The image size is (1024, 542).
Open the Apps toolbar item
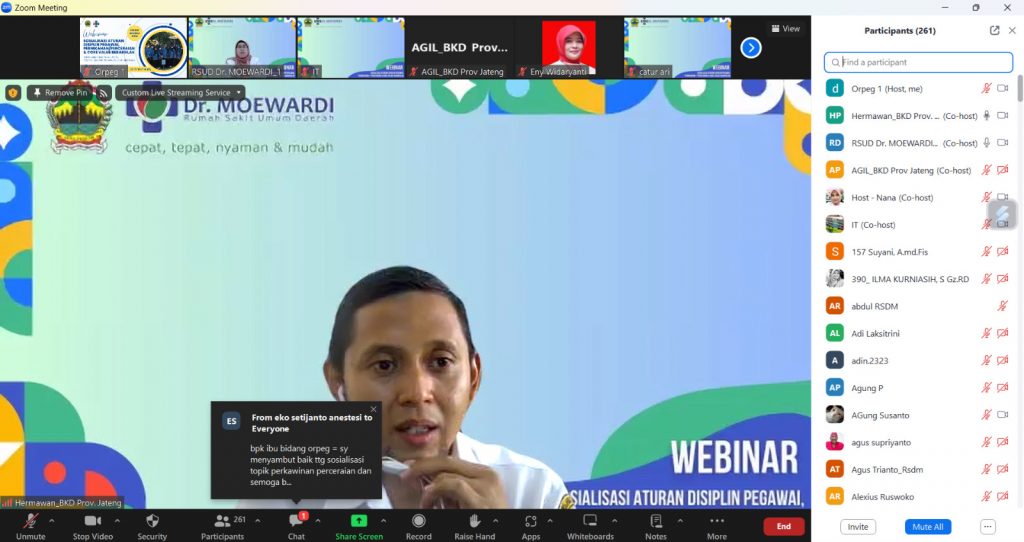(x=531, y=521)
